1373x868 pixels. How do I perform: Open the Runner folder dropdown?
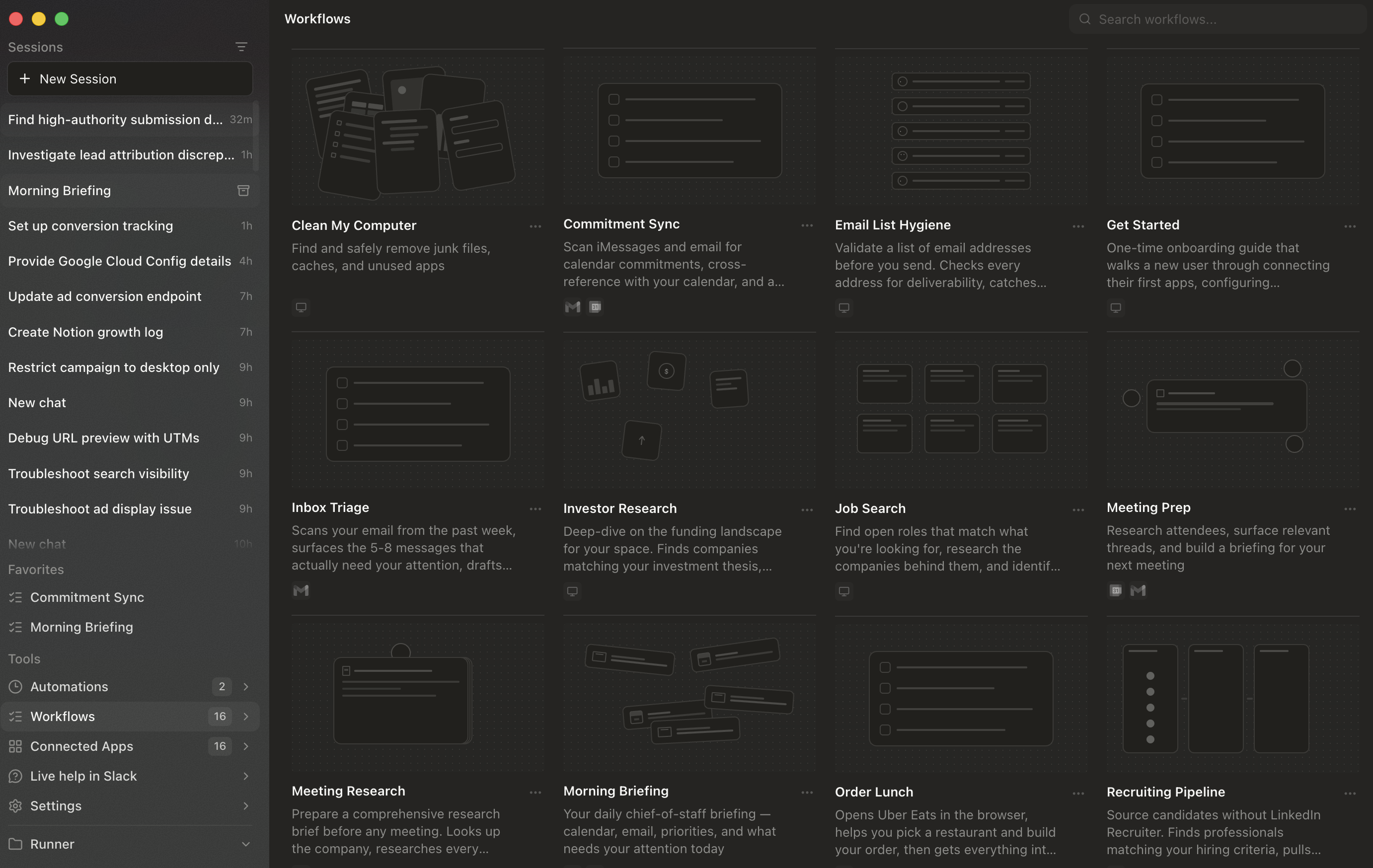246,844
